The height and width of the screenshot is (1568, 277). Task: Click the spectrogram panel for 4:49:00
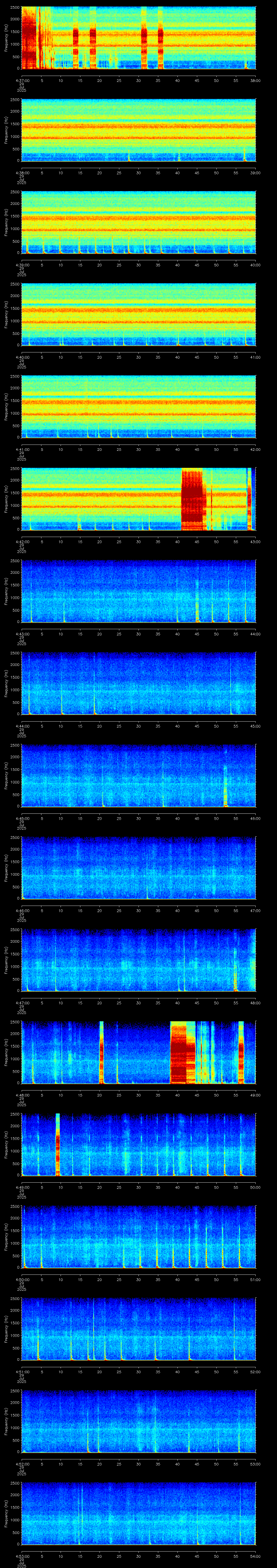[x=138, y=1144]
